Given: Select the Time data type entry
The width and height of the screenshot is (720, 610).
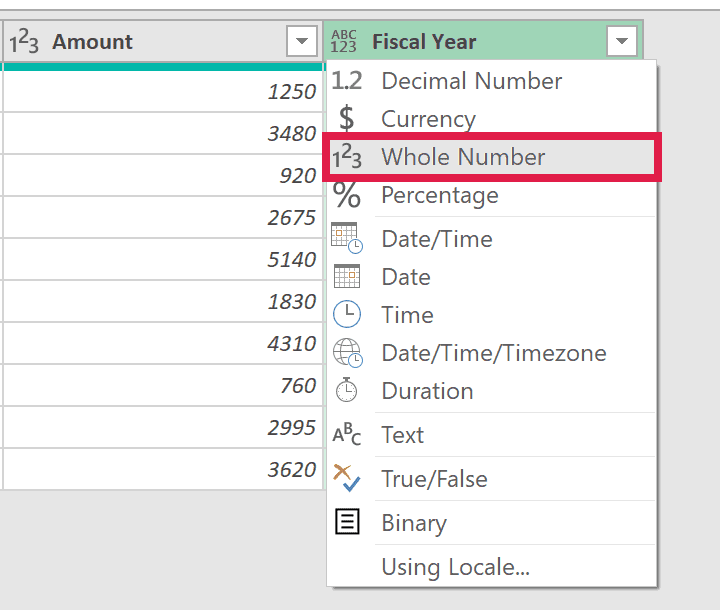Looking at the screenshot, I should tap(491, 315).
